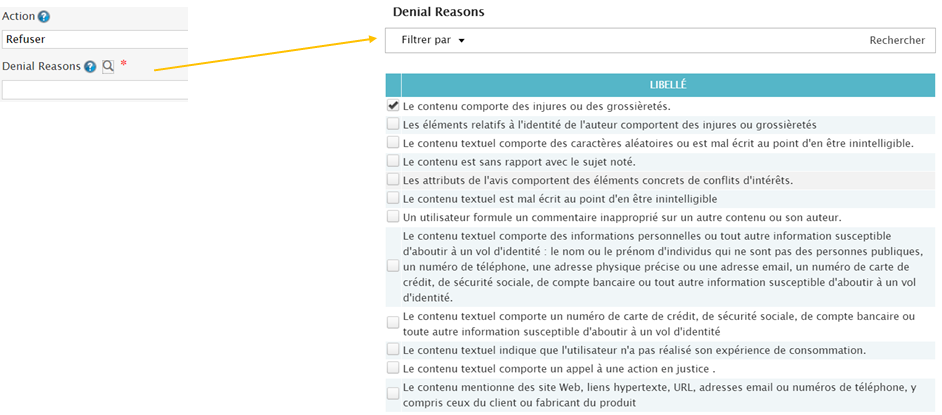Expand the "Filtrer par" dropdown

434,40
